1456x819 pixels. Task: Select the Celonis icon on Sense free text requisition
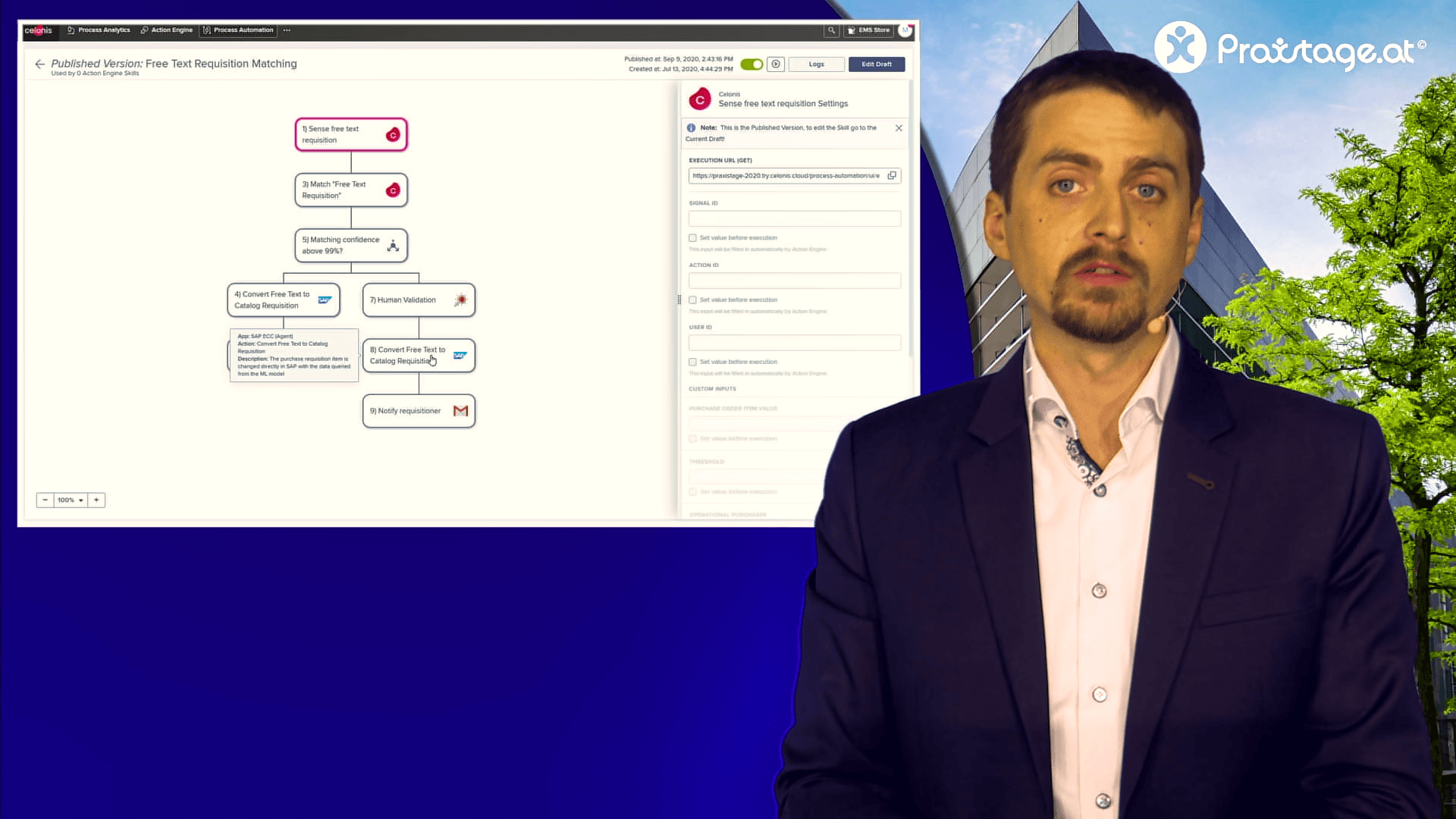click(x=393, y=134)
